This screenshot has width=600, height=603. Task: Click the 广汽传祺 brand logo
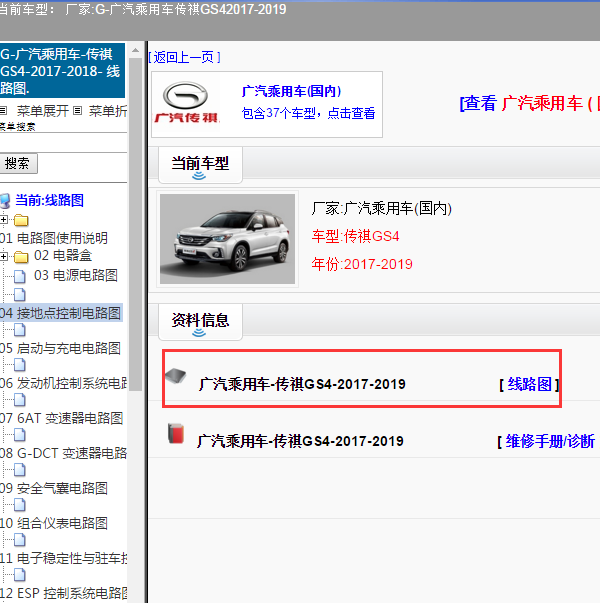pyautogui.click(x=186, y=102)
